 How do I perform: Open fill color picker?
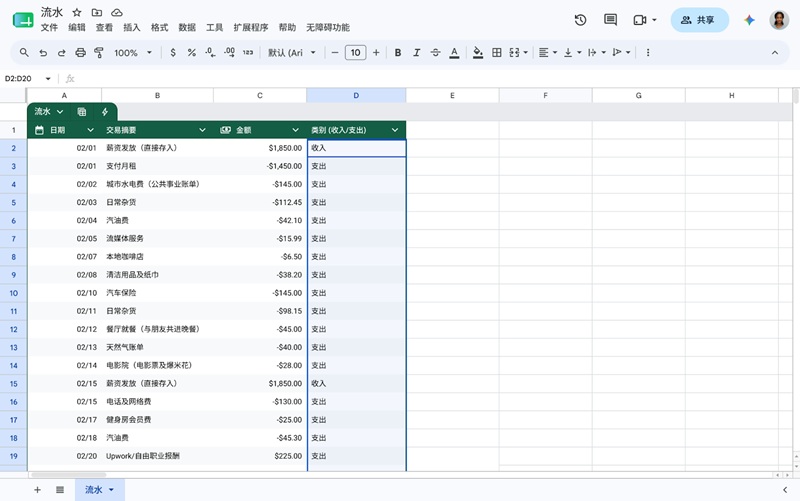pos(478,53)
